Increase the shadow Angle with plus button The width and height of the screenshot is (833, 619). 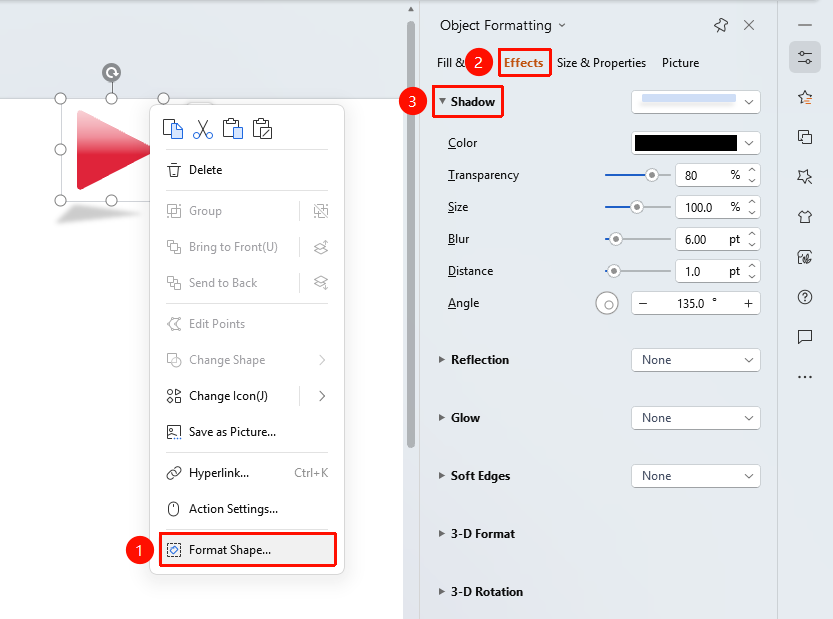748,303
